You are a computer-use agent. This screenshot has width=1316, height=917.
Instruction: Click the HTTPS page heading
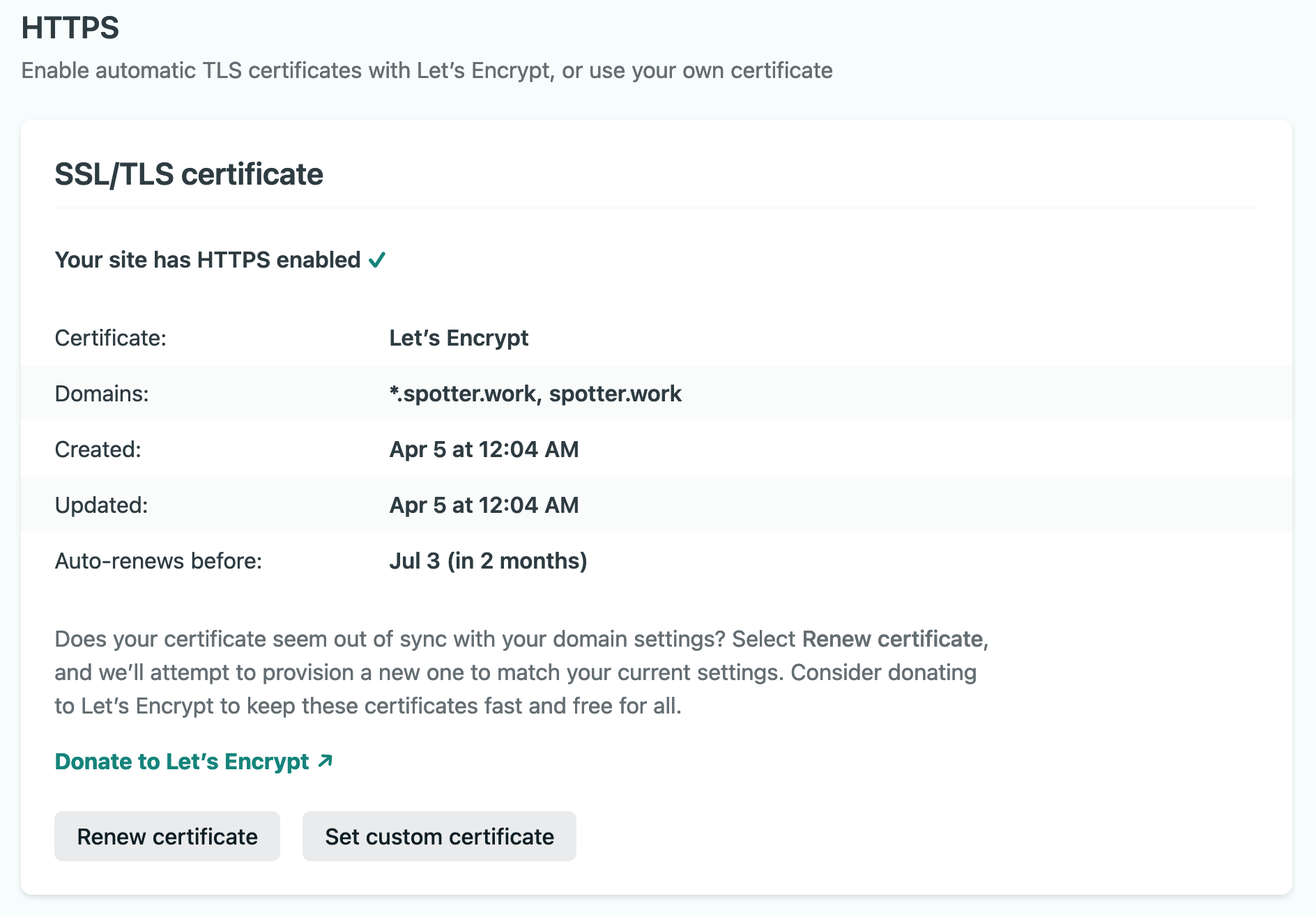[x=70, y=28]
